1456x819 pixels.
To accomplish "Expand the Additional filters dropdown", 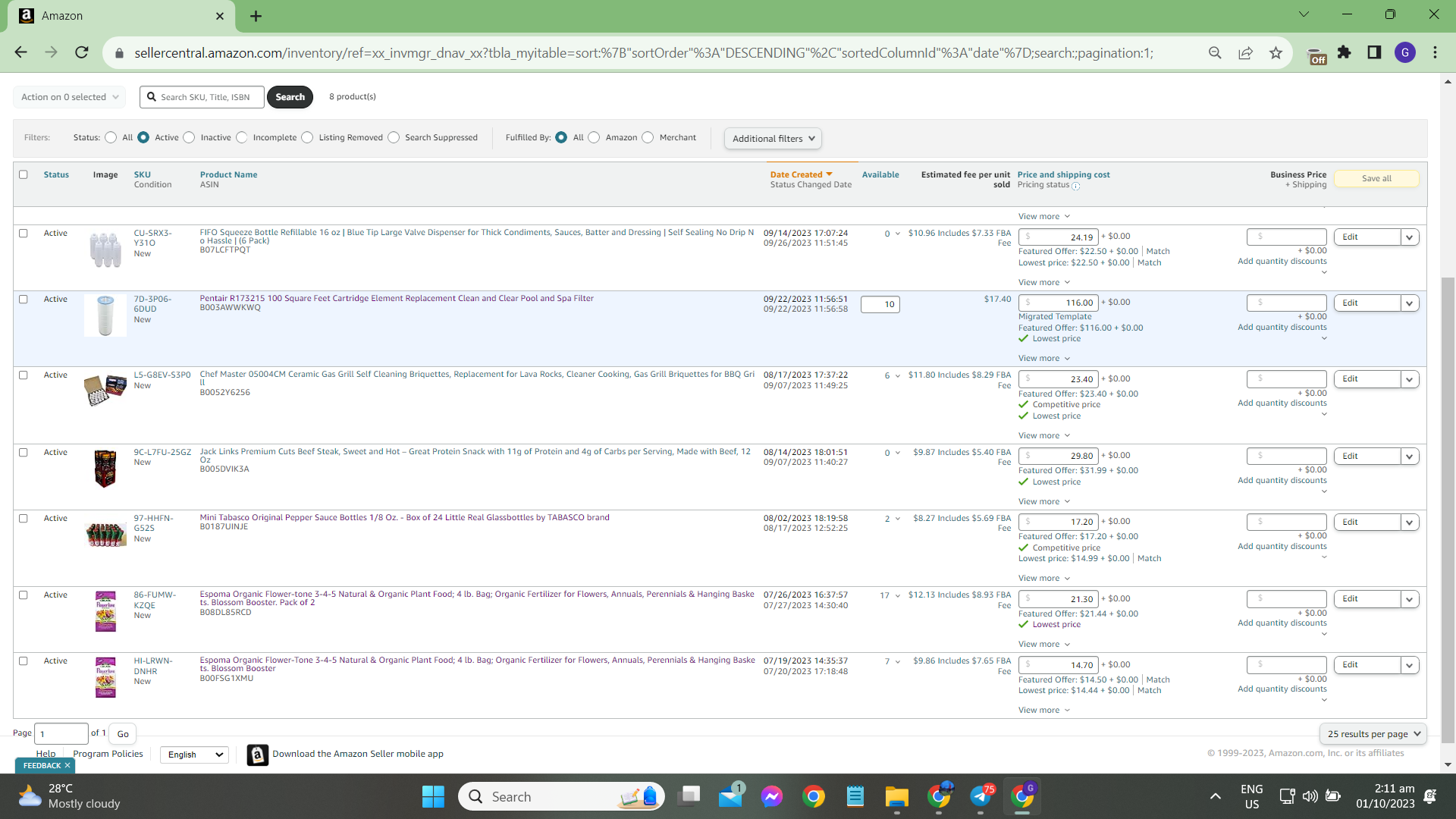I will 773,139.
